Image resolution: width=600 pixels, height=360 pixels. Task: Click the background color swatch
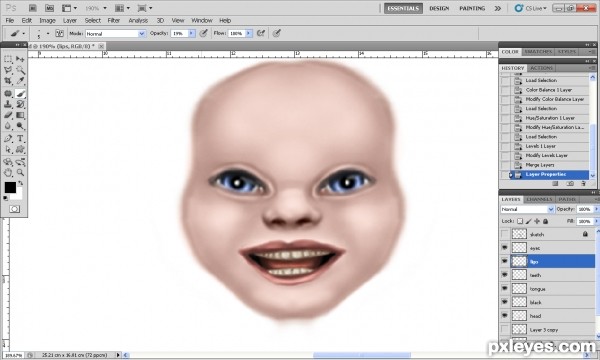tap(19, 195)
